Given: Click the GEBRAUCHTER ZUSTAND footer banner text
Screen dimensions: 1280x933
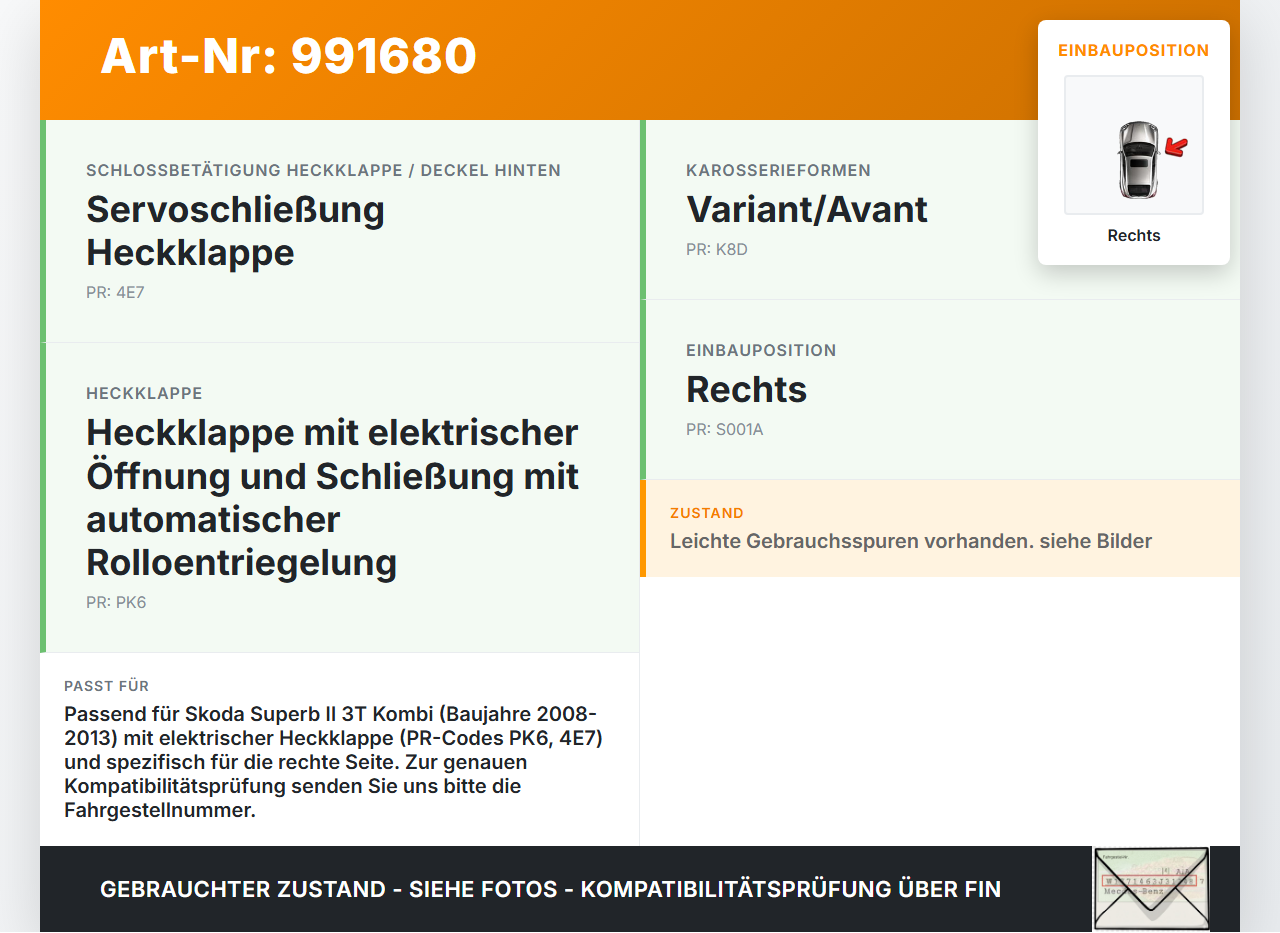Looking at the screenshot, I should click(550, 889).
